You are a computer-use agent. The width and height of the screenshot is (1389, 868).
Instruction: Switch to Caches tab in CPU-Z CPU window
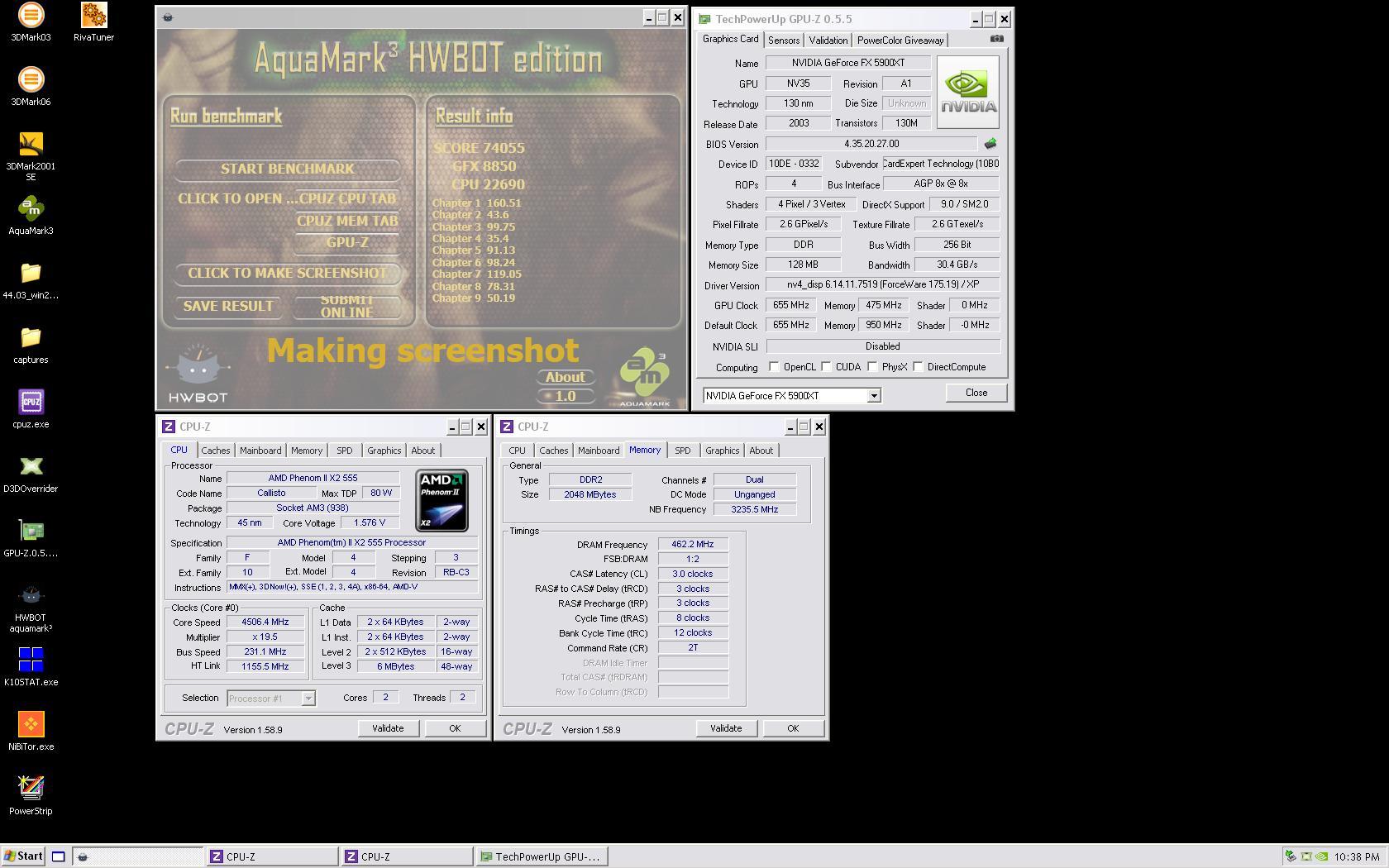(x=215, y=451)
